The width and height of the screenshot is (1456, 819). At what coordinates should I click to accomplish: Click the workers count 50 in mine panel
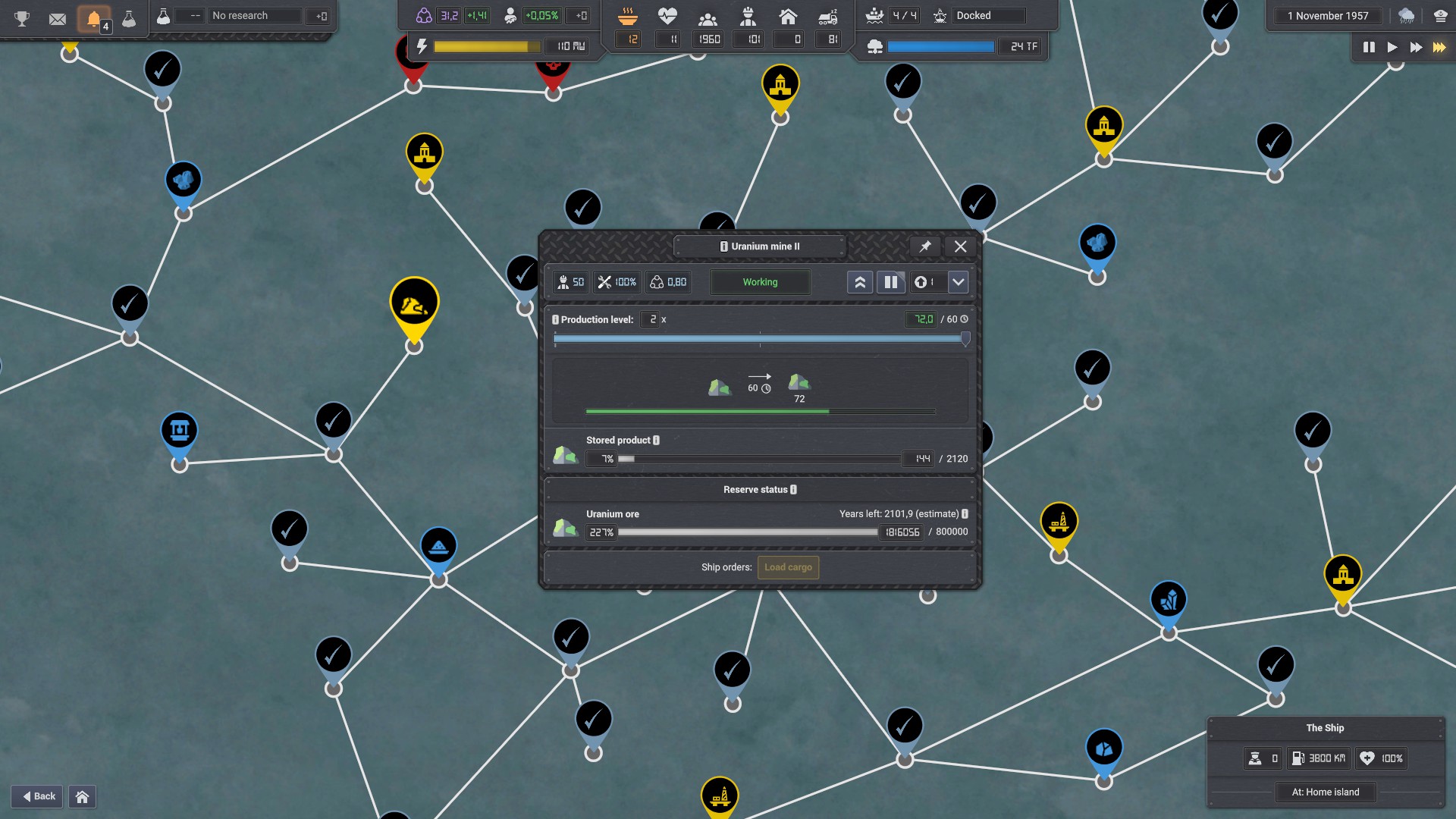(571, 282)
